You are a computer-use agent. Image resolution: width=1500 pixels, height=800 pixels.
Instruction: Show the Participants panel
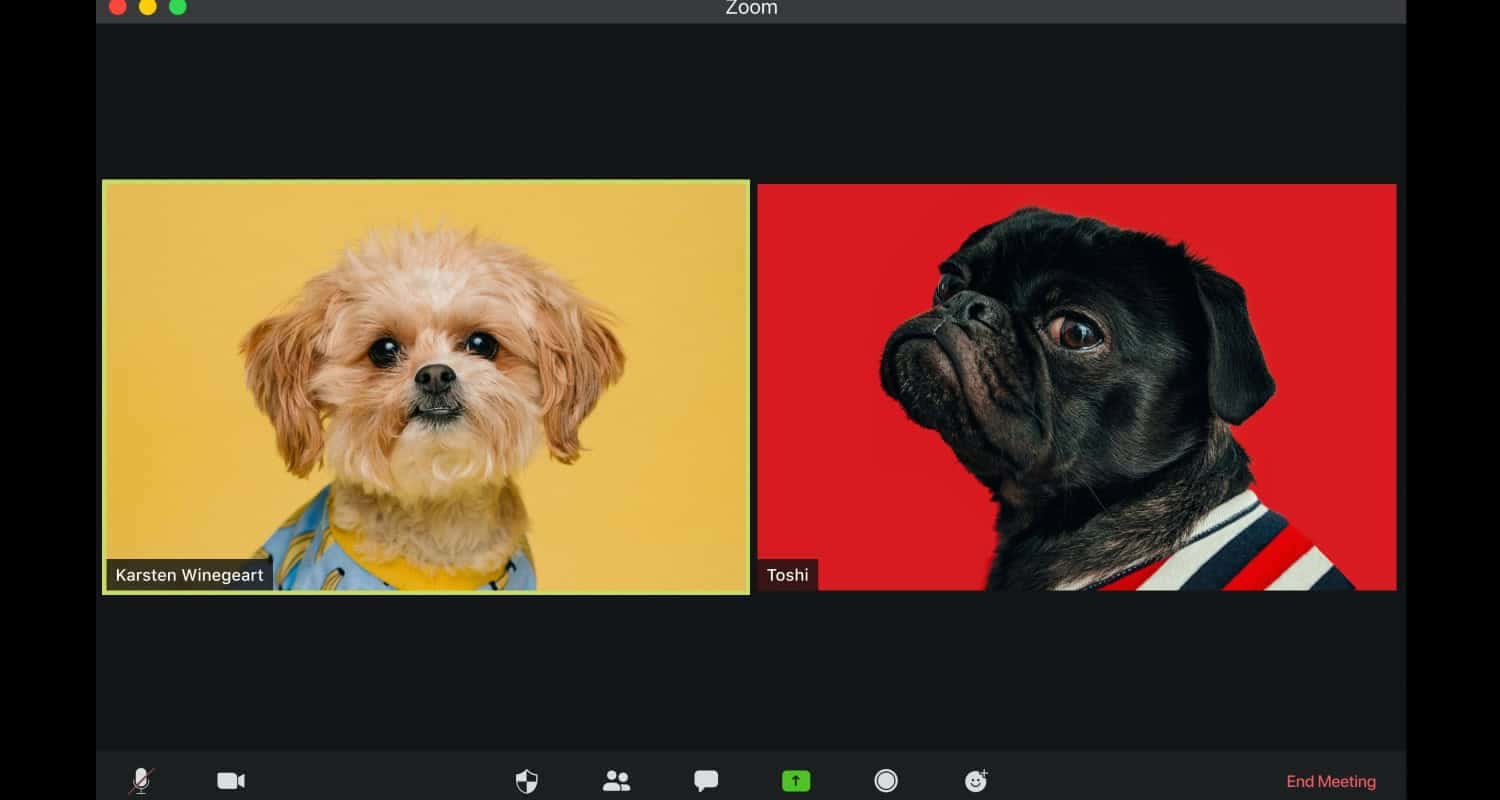616,781
